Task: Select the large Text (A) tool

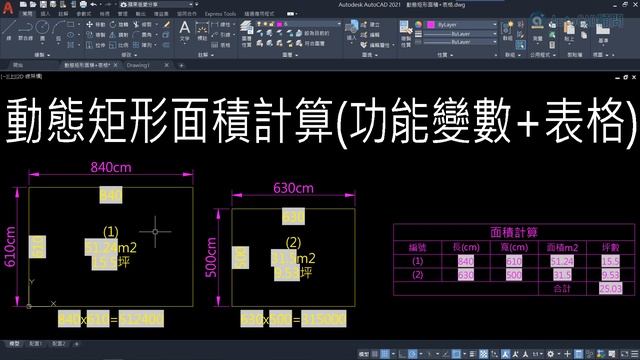Action: coord(184,31)
